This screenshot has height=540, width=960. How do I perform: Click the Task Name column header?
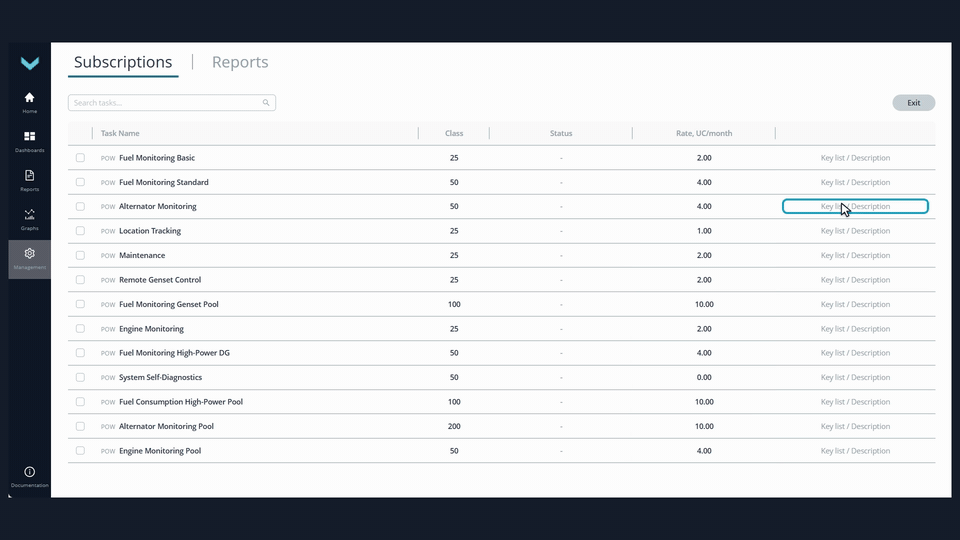tap(120, 133)
